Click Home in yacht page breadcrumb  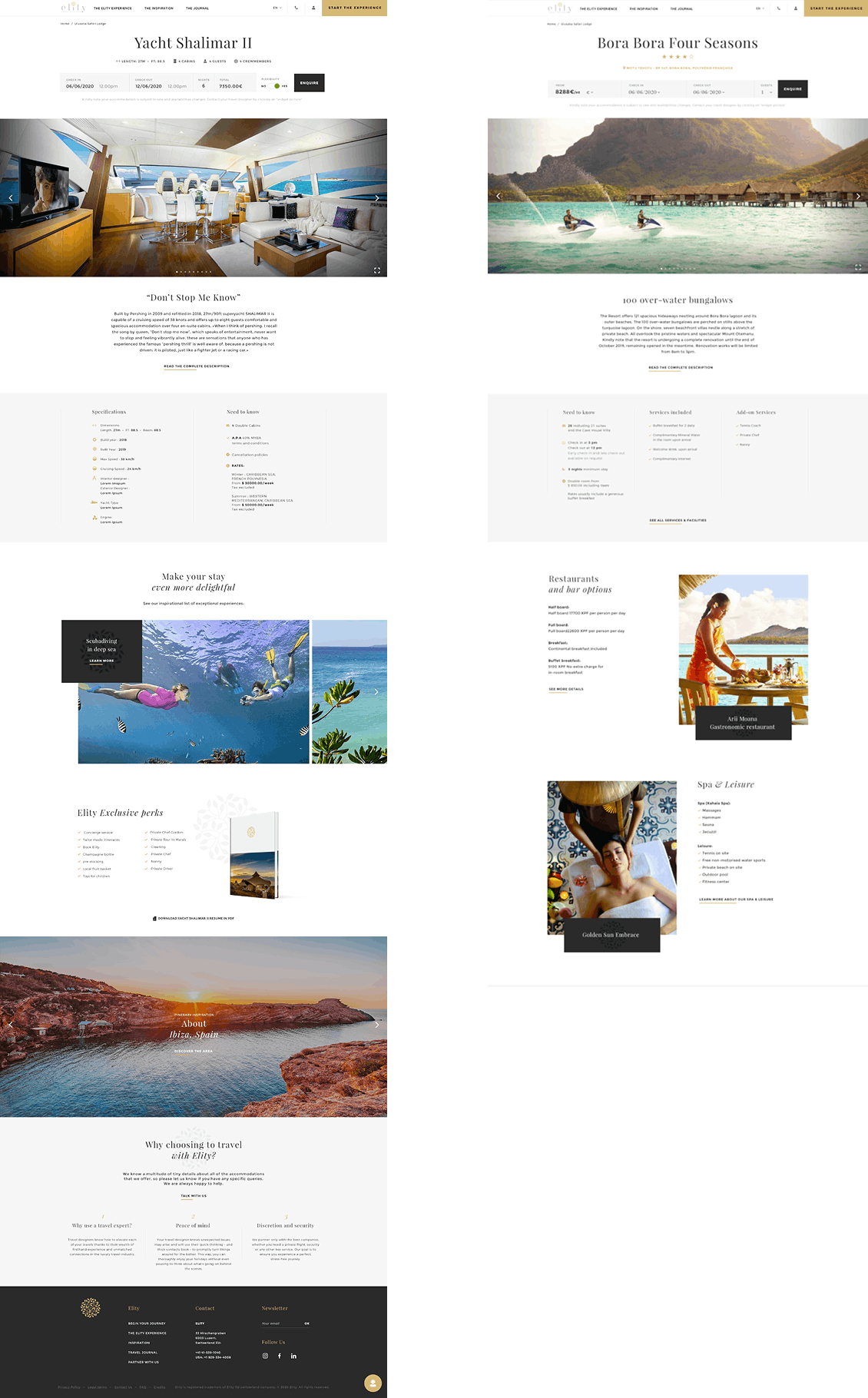tap(65, 24)
